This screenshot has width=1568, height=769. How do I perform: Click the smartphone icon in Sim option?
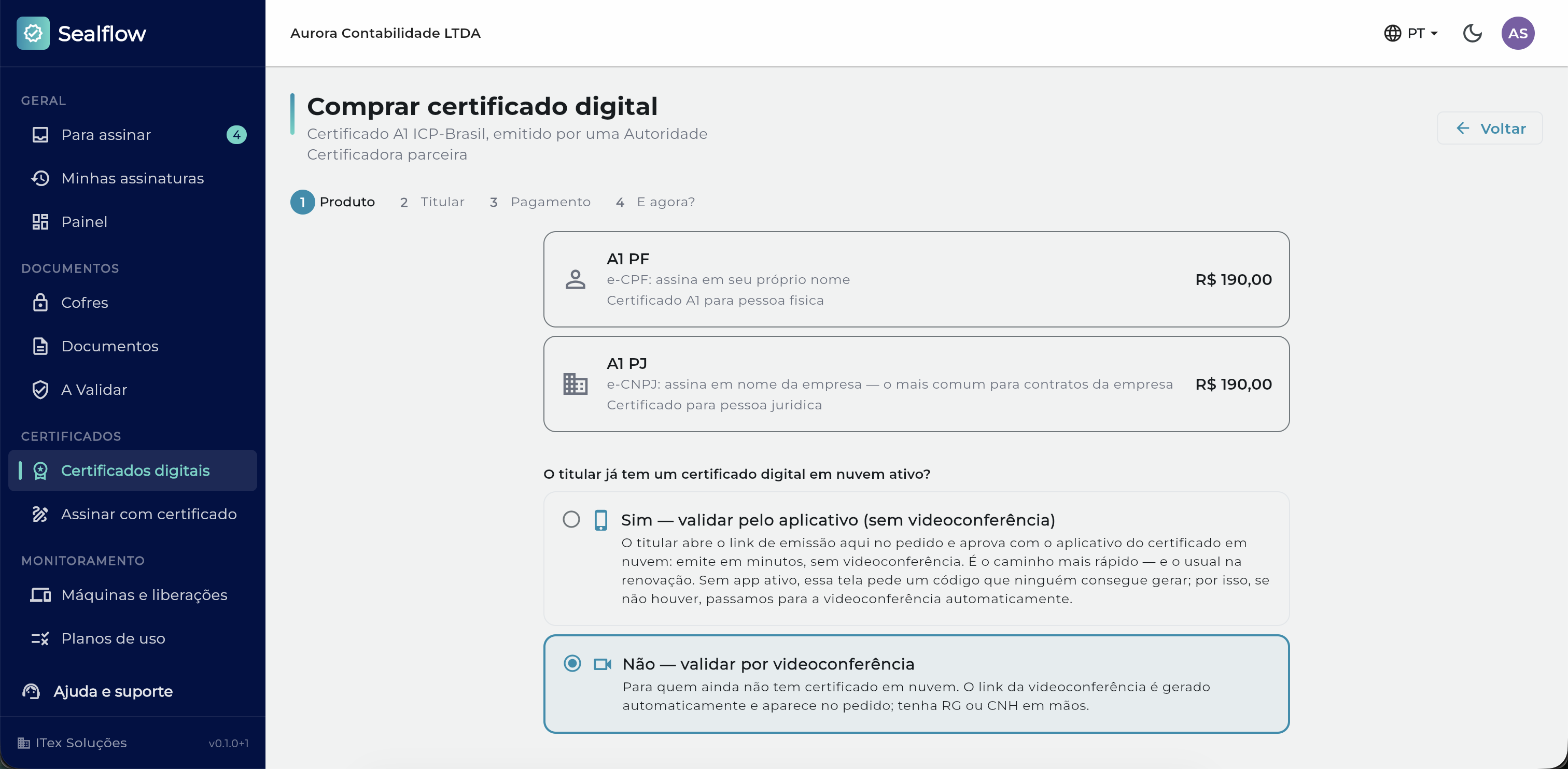[x=601, y=520]
